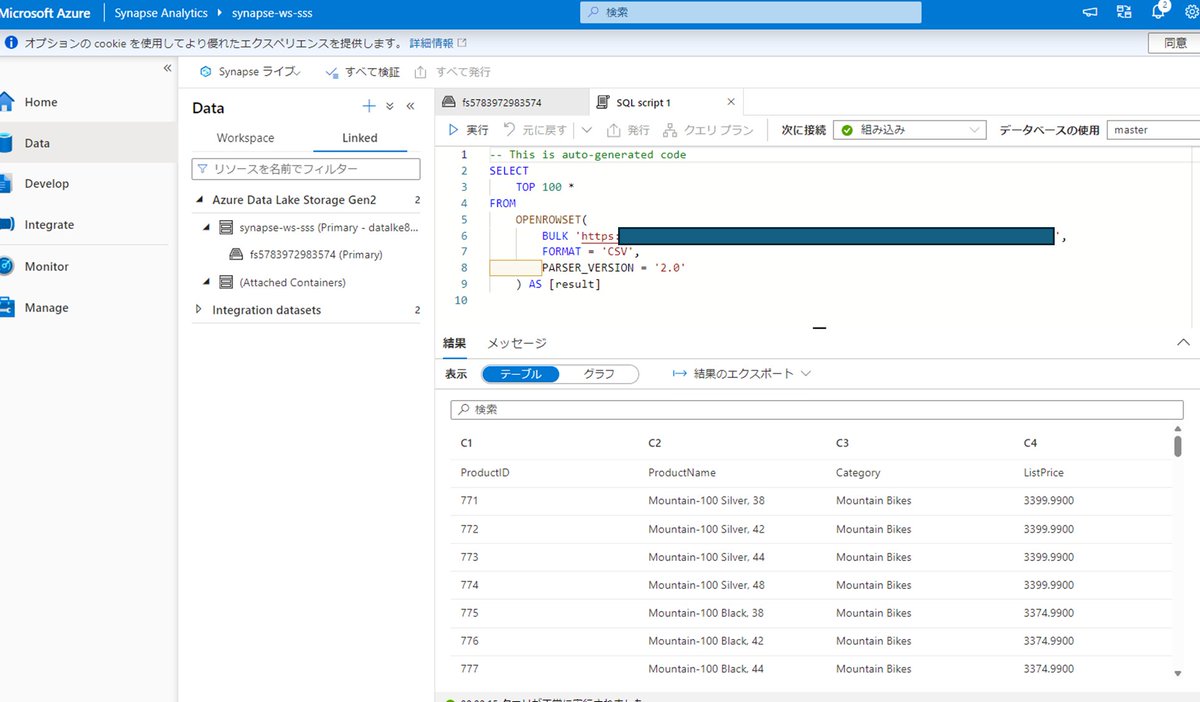Click the publish (発行) toolbar button
The image size is (1200, 702).
pos(629,130)
